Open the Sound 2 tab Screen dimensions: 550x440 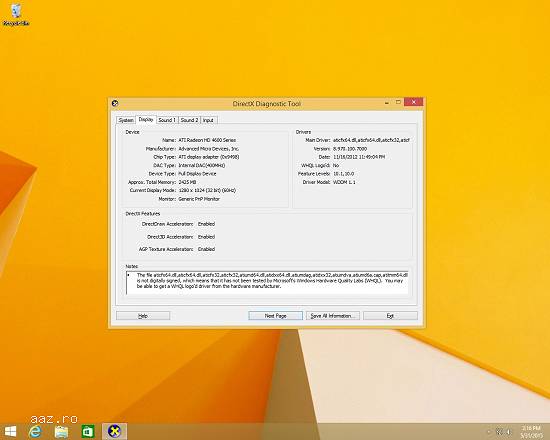point(189,120)
